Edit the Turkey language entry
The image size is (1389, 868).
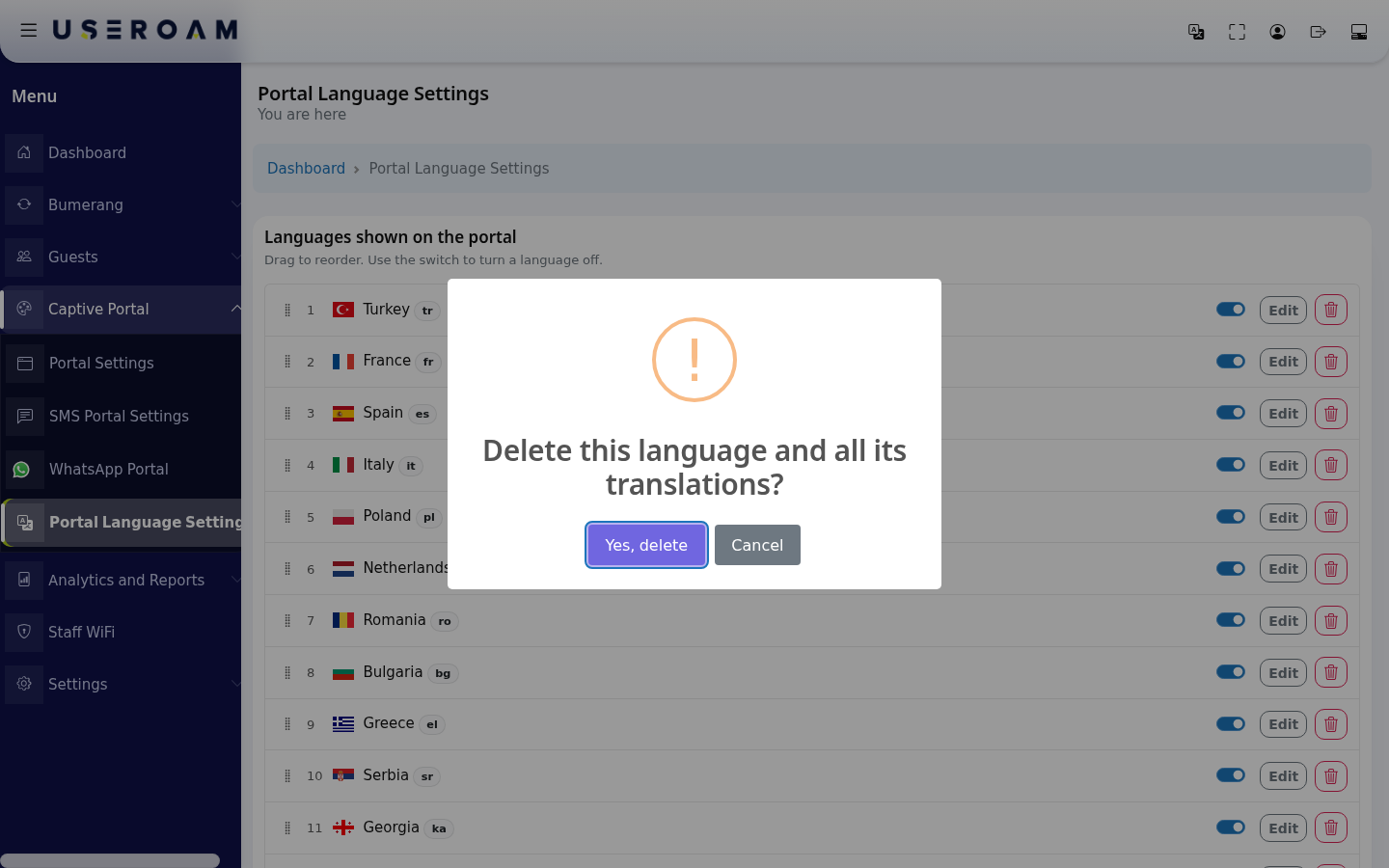click(1283, 310)
